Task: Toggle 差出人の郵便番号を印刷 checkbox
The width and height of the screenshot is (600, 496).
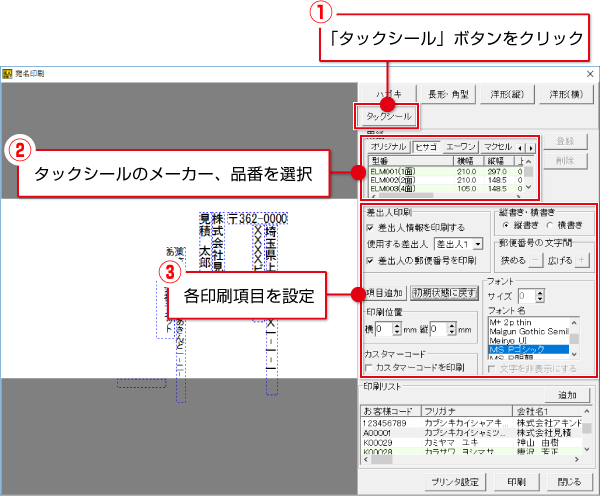Action: tap(370, 261)
